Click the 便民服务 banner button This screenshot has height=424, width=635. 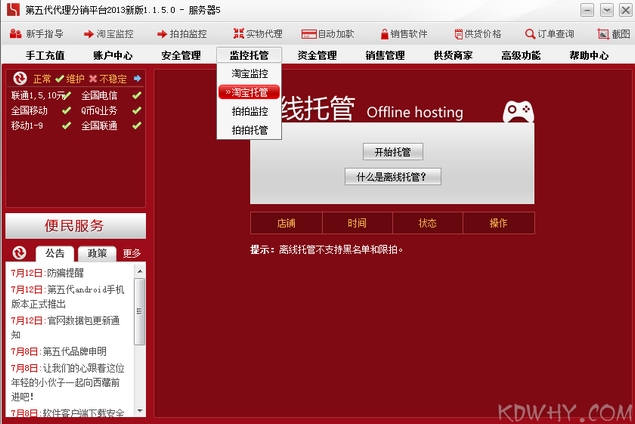75,225
